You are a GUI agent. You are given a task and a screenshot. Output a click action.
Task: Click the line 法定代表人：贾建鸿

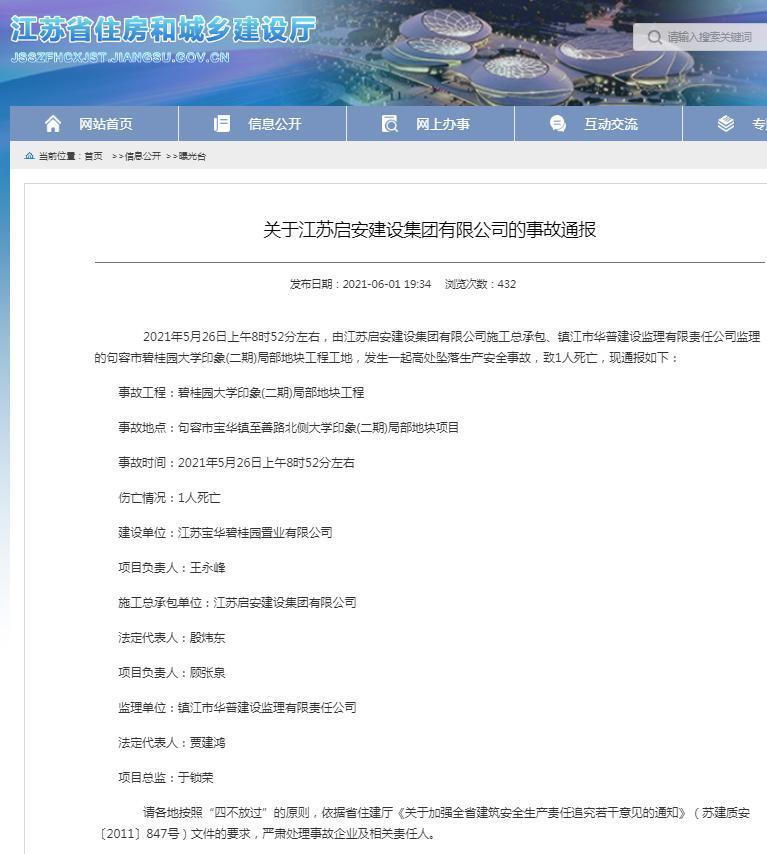pos(172,742)
